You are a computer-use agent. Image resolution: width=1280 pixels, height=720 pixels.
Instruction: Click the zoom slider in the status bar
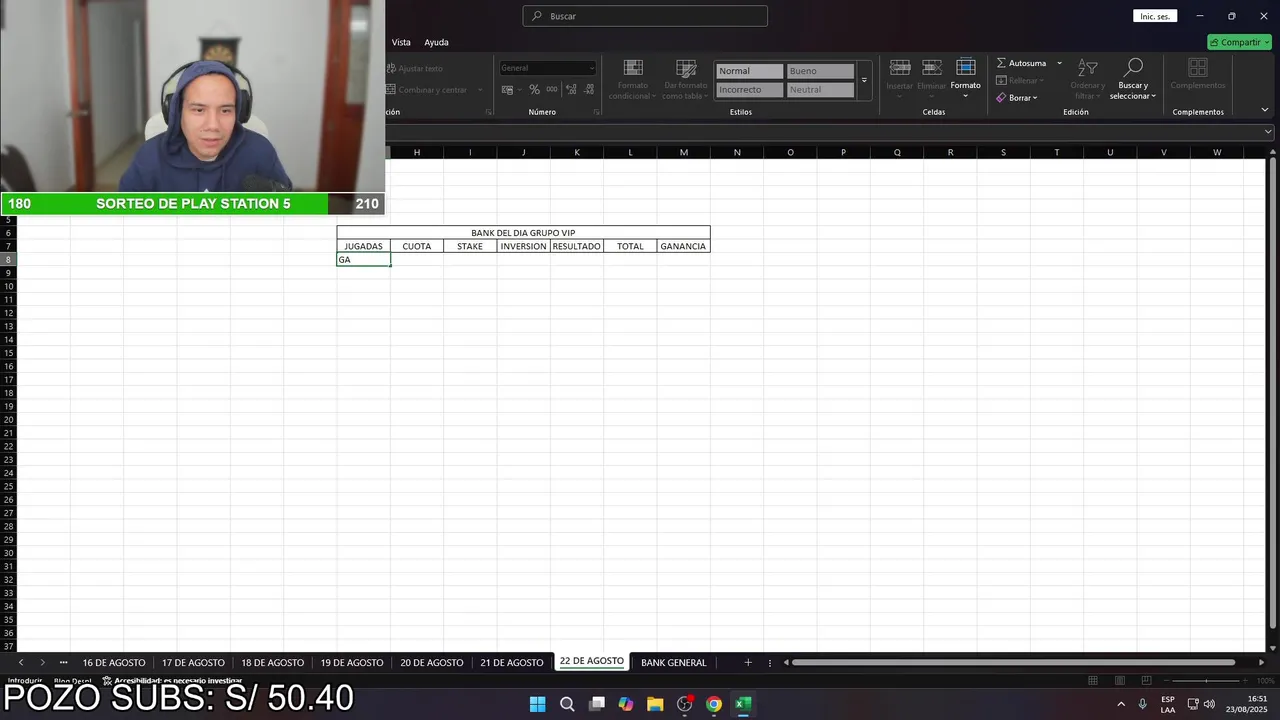pyautogui.click(x=1207, y=681)
